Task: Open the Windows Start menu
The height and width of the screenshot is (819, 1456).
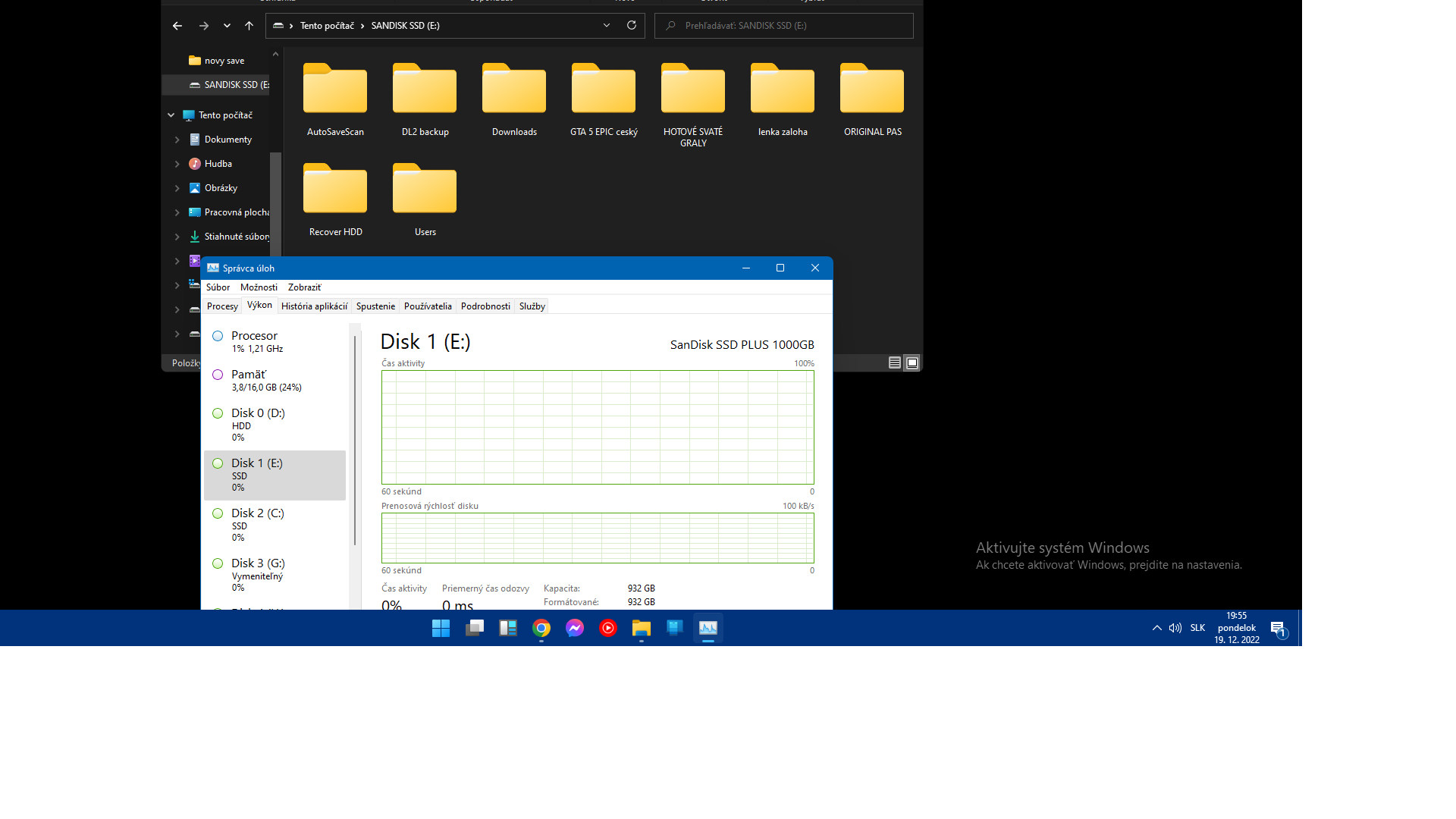Action: pyautogui.click(x=441, y=628)
